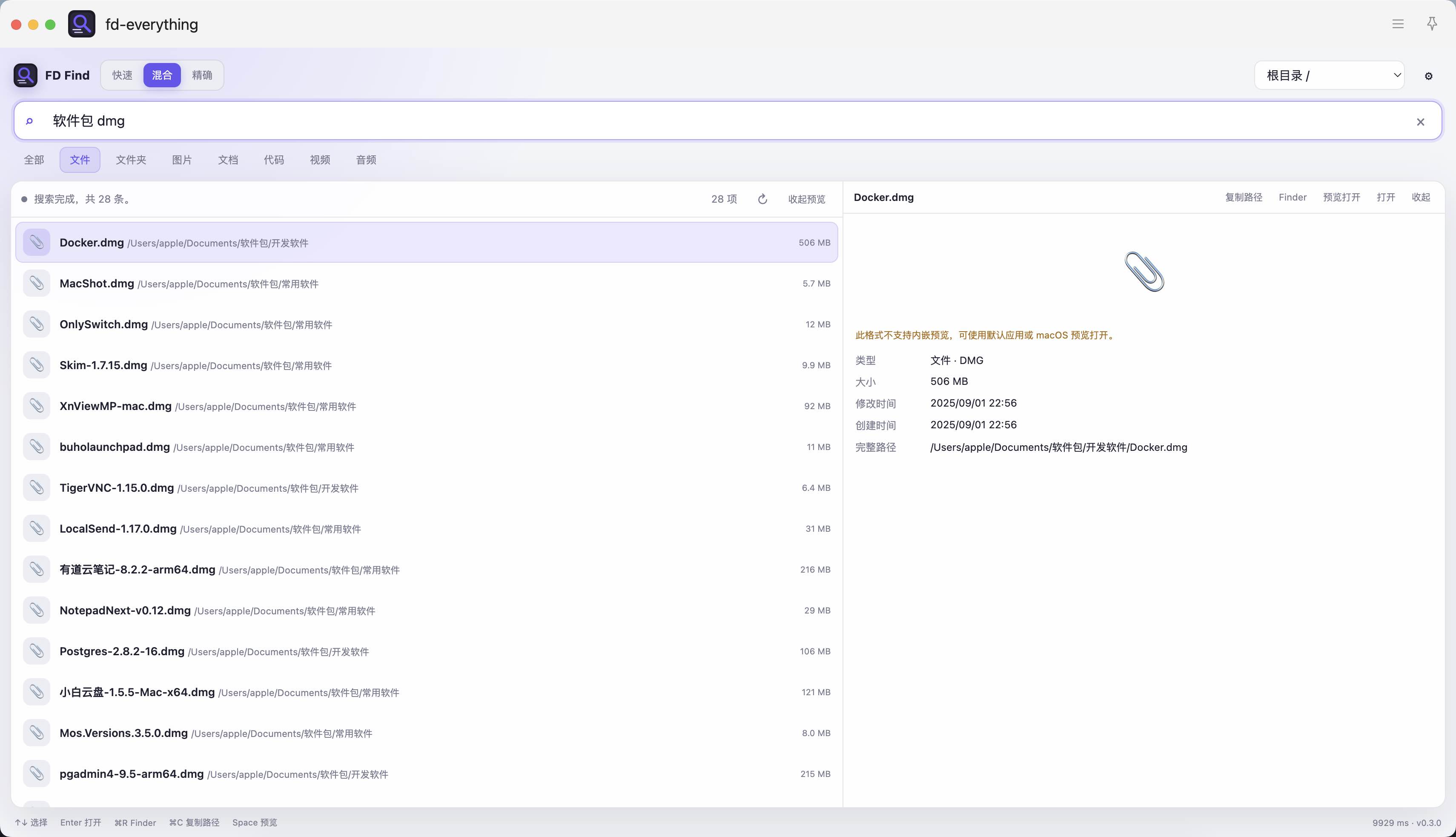Screen dimensions: 1456x837
Task: Click the search magnifier icon in search box
Action: [29, 121]
